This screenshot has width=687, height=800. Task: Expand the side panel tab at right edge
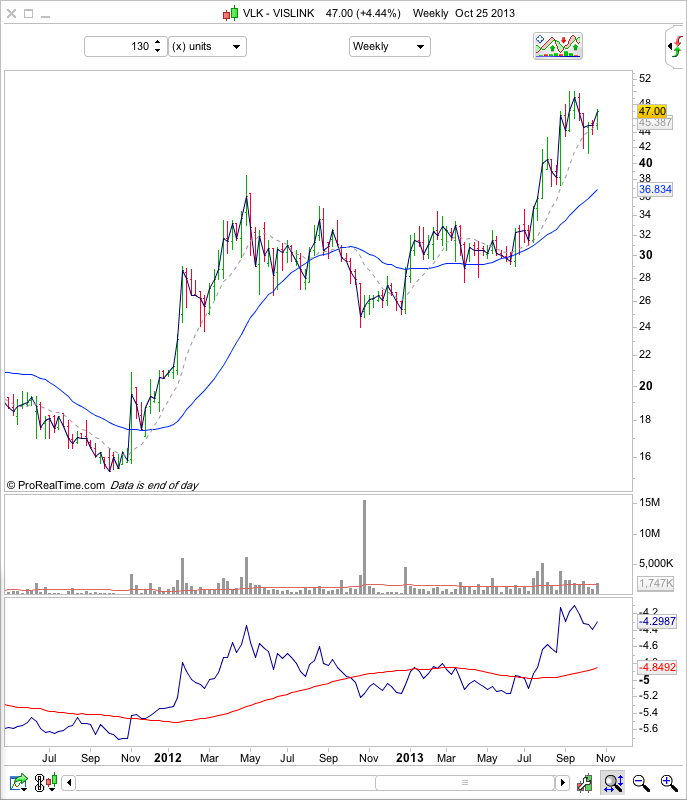[676, 47]
